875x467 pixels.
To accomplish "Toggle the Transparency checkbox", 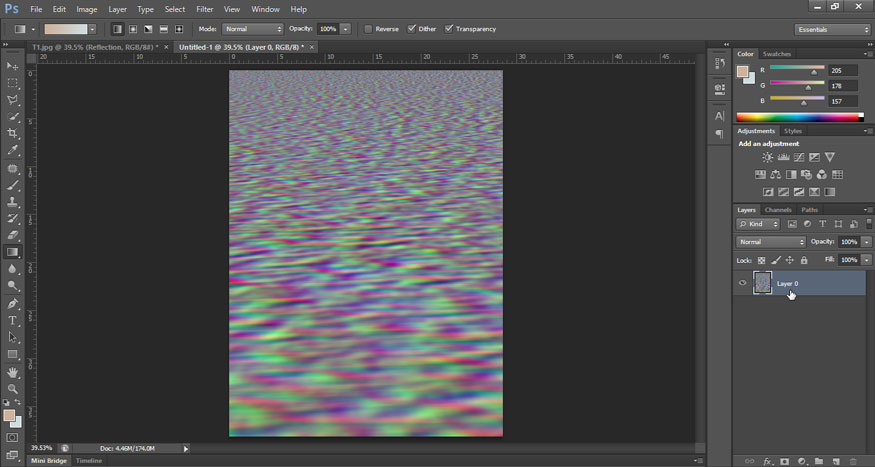I will [x=449, y=29].
